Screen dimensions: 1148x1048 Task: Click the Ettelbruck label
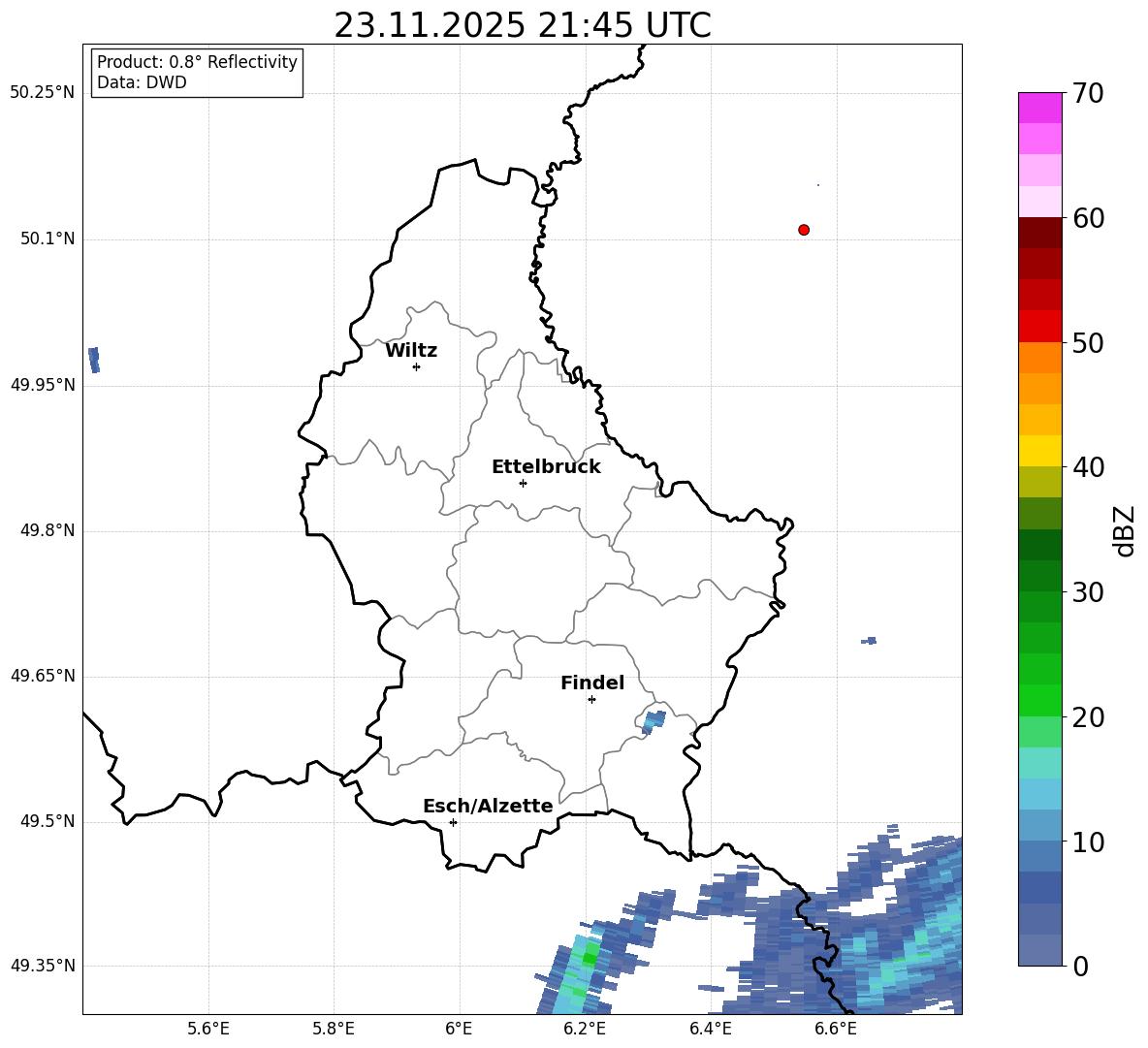tap(546, 467)
